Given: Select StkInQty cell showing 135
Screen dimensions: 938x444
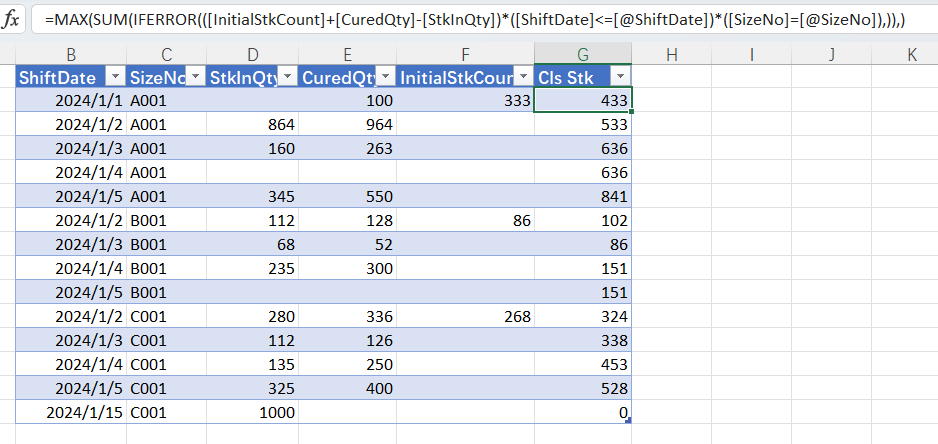Looking at the screenshot, I should (x=252, y=364).
